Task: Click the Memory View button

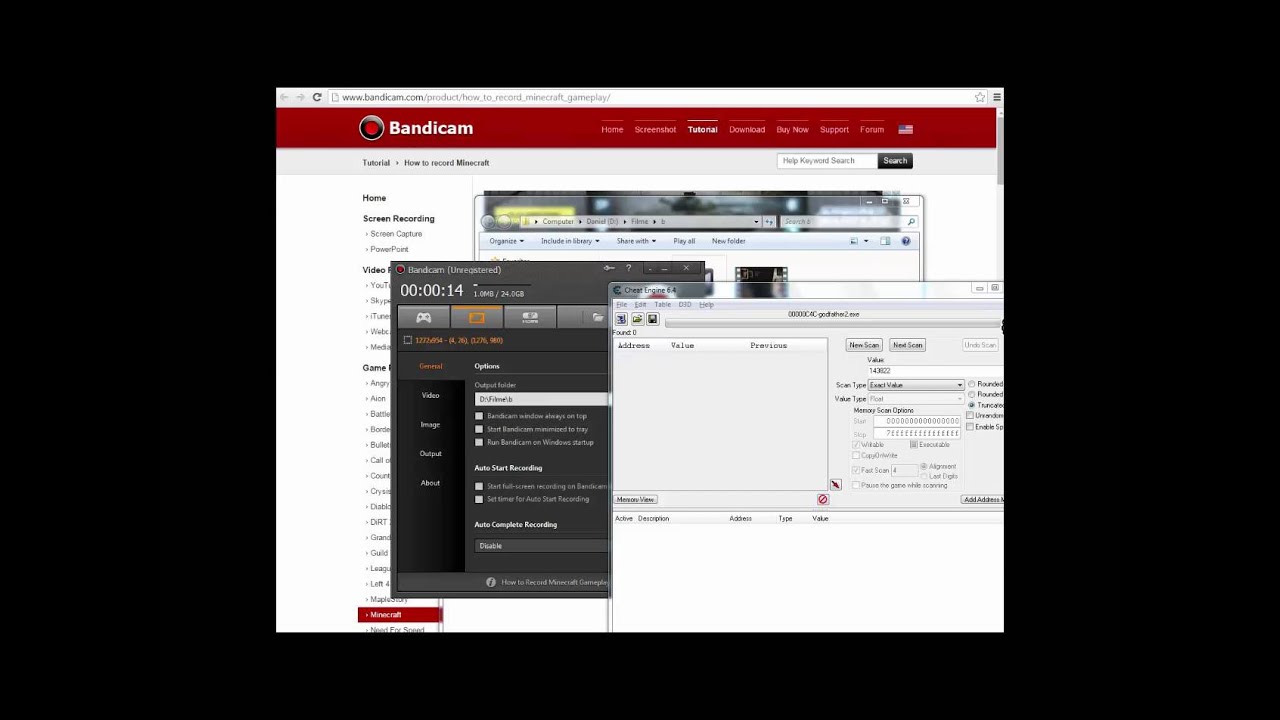Action: (x=635, y=499)
